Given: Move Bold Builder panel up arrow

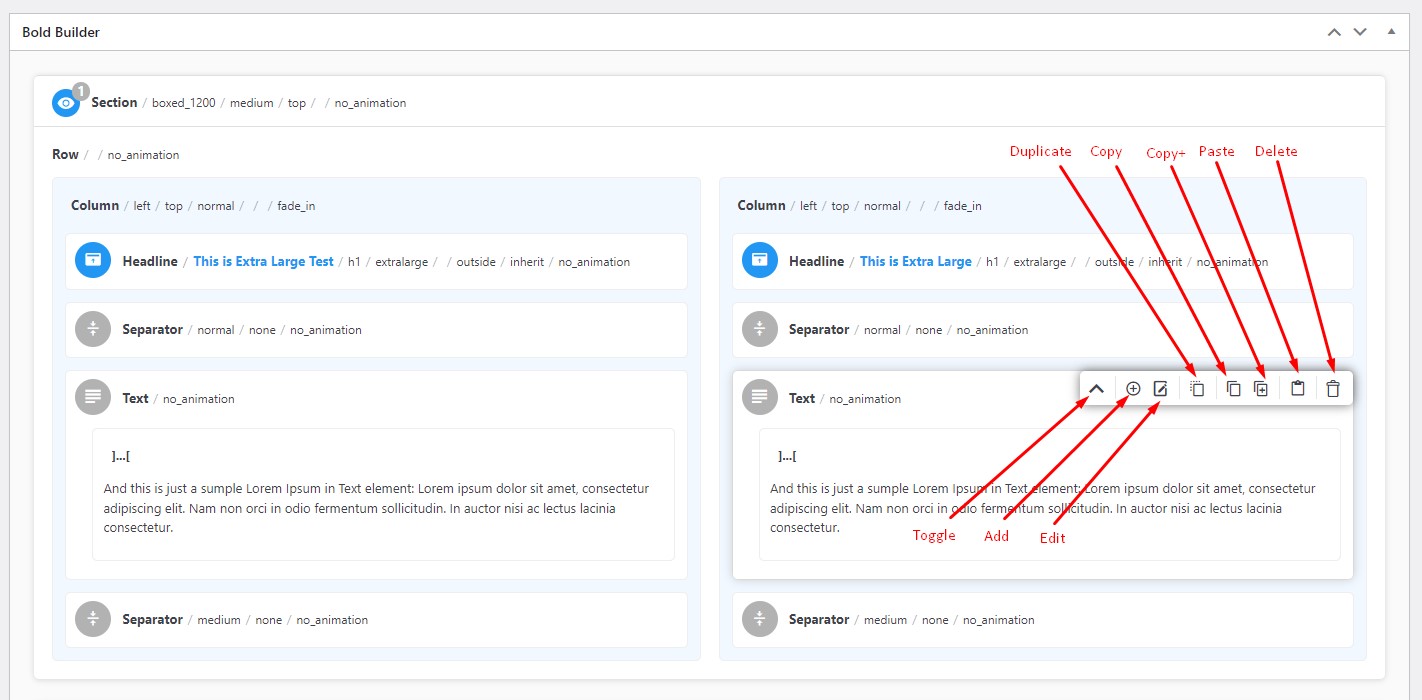Looking at the screenshot, I should pos(1334,32).
